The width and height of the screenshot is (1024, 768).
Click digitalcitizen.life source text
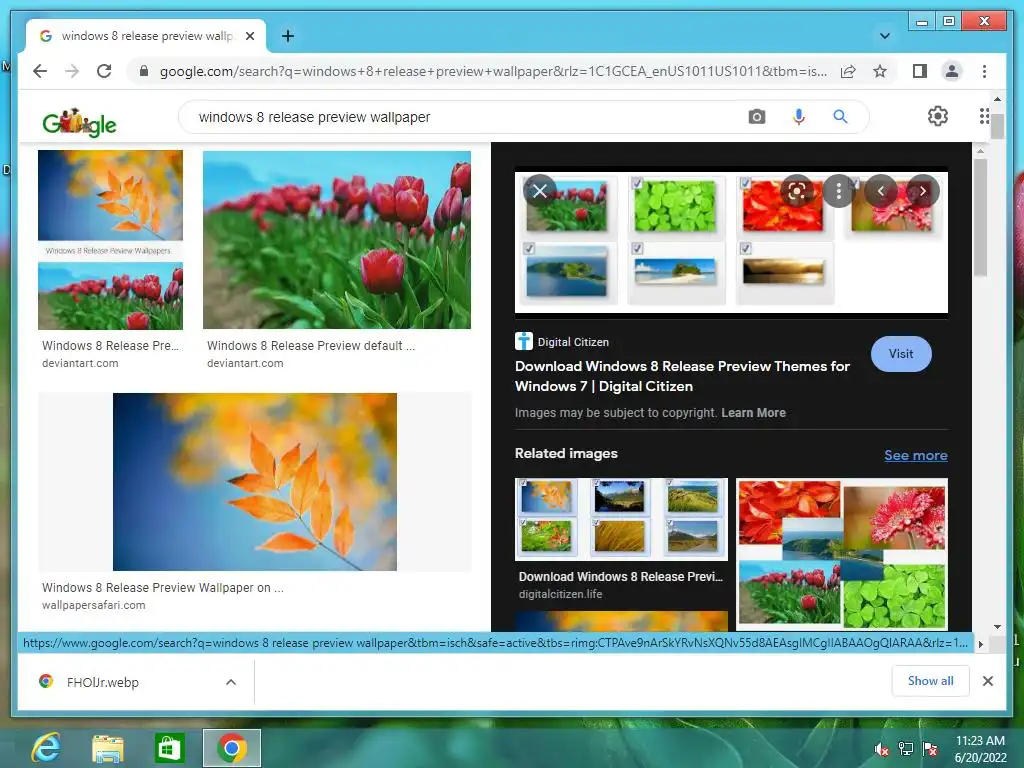[x=560, y=594]
